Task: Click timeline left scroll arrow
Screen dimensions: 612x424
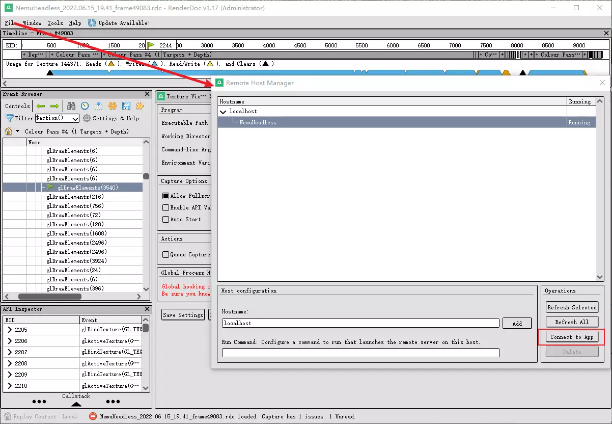Action: pos(5,83)
